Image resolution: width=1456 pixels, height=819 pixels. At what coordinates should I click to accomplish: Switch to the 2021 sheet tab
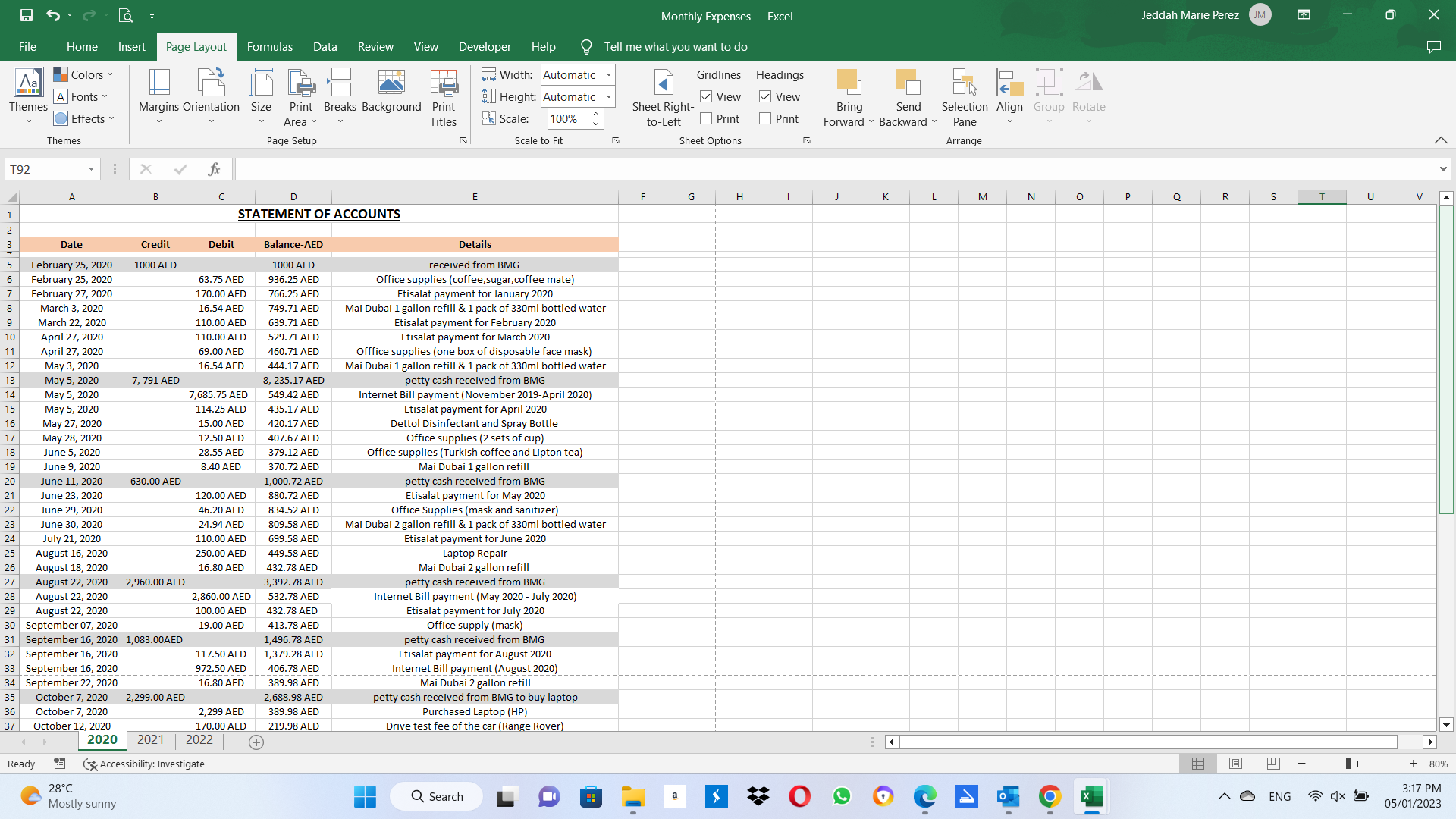pos(150,740)
